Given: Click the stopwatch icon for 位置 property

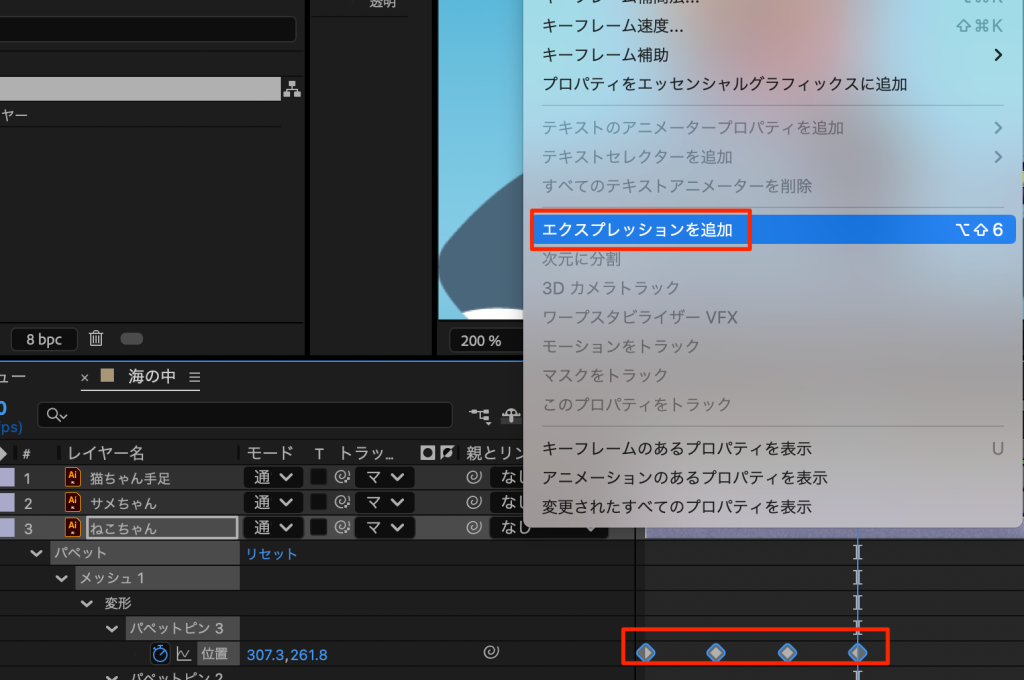Looking at the screenshot, I should point(160,654).
